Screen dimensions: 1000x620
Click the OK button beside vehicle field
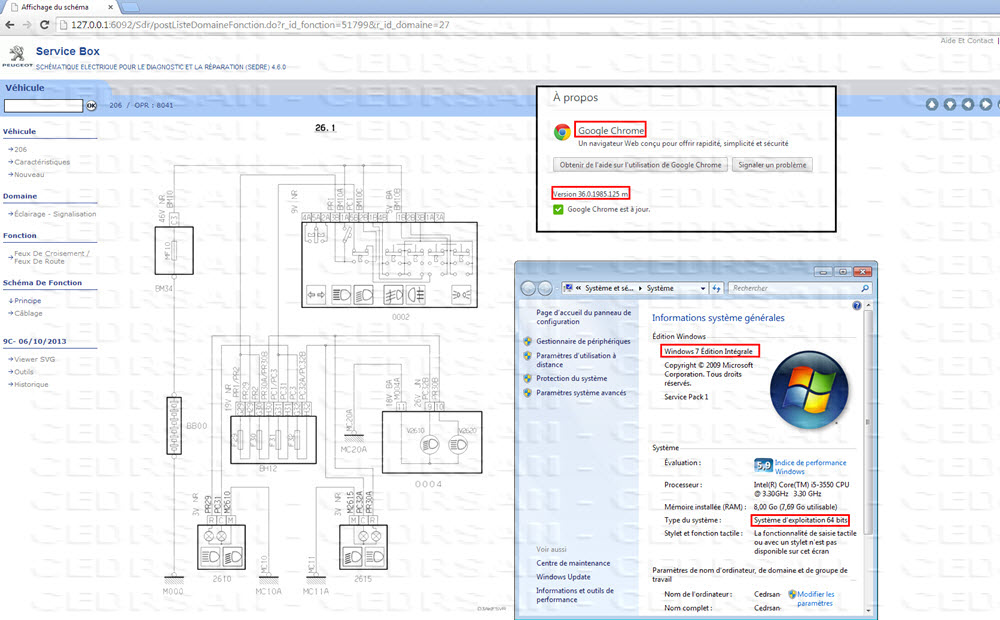coord(91,105)
